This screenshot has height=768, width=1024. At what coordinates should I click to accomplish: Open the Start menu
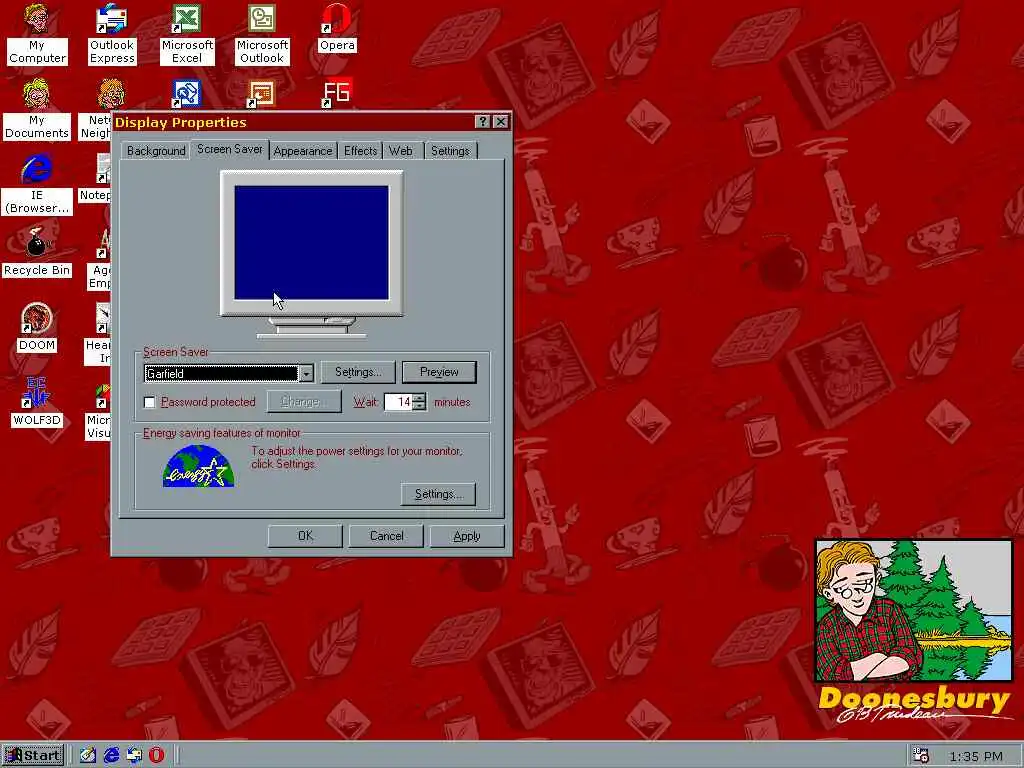coord(33,755)
